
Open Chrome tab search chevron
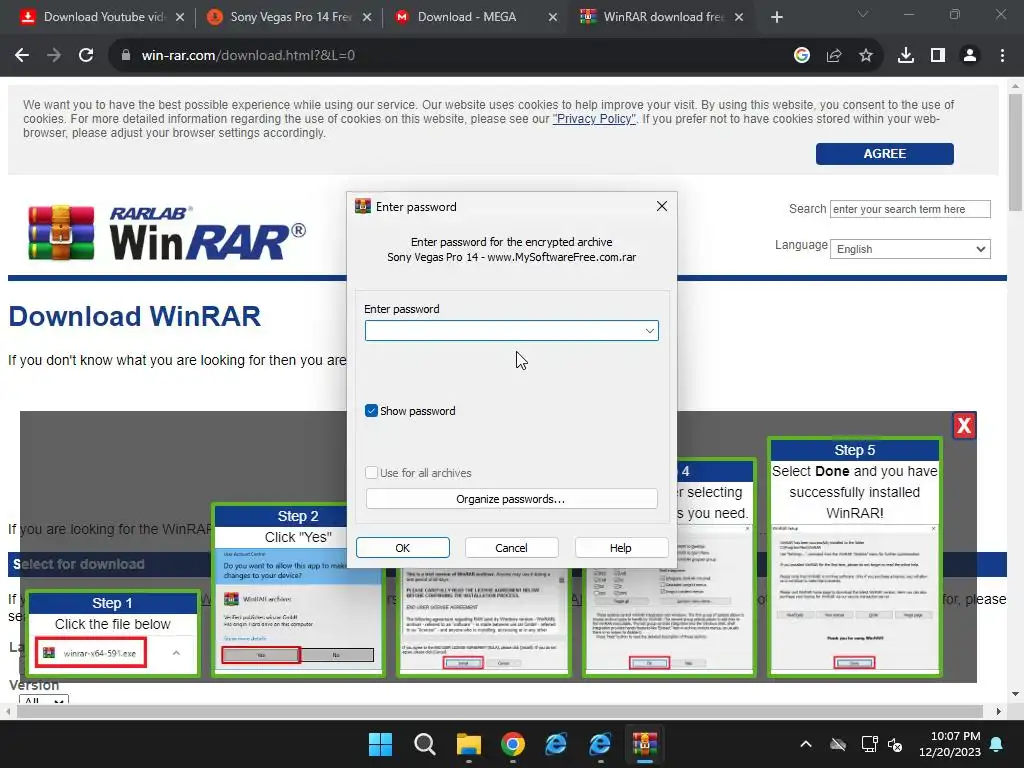tap(863, 14)
